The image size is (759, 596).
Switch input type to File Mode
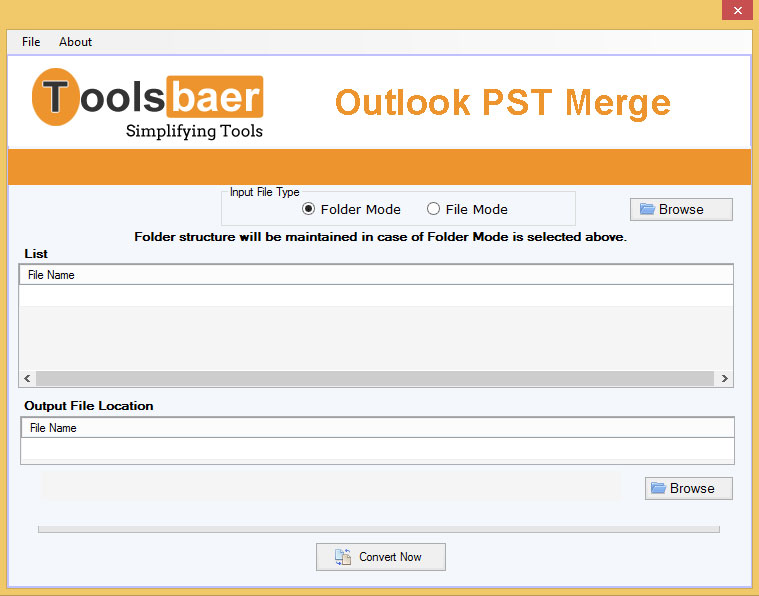click(433, 209)
